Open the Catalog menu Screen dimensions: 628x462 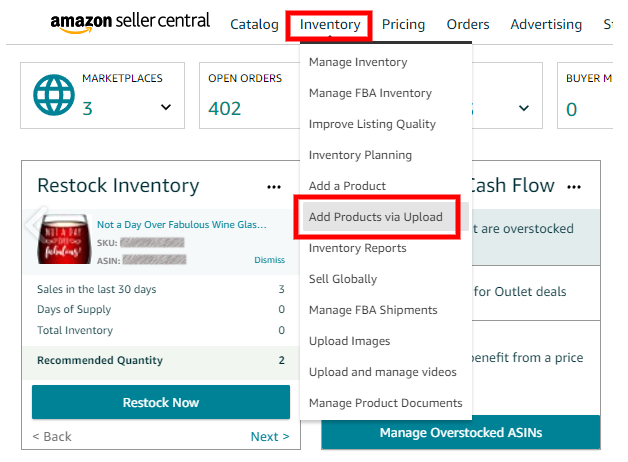254,24
